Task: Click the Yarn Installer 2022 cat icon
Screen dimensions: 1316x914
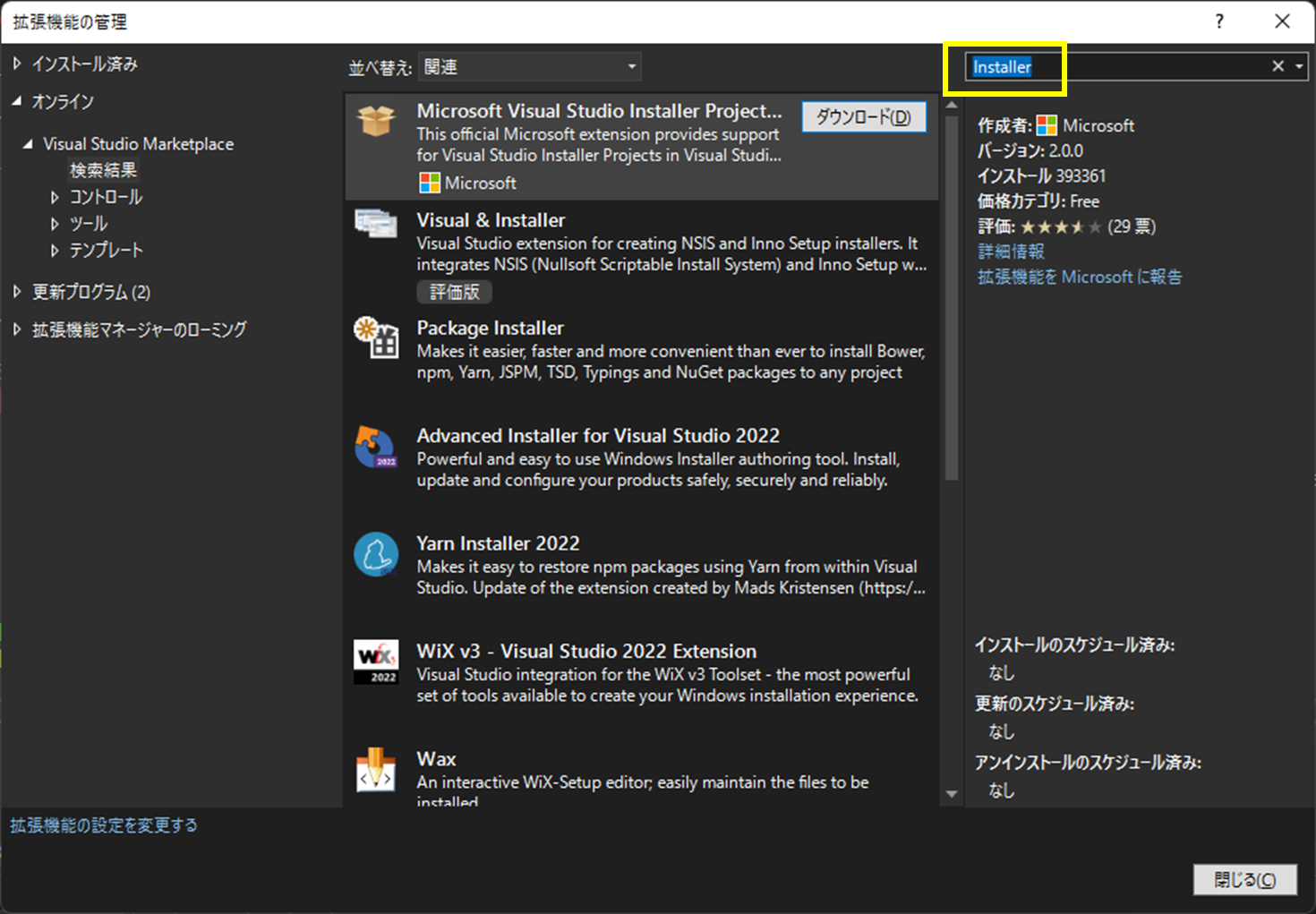Action: pos(376,554)
